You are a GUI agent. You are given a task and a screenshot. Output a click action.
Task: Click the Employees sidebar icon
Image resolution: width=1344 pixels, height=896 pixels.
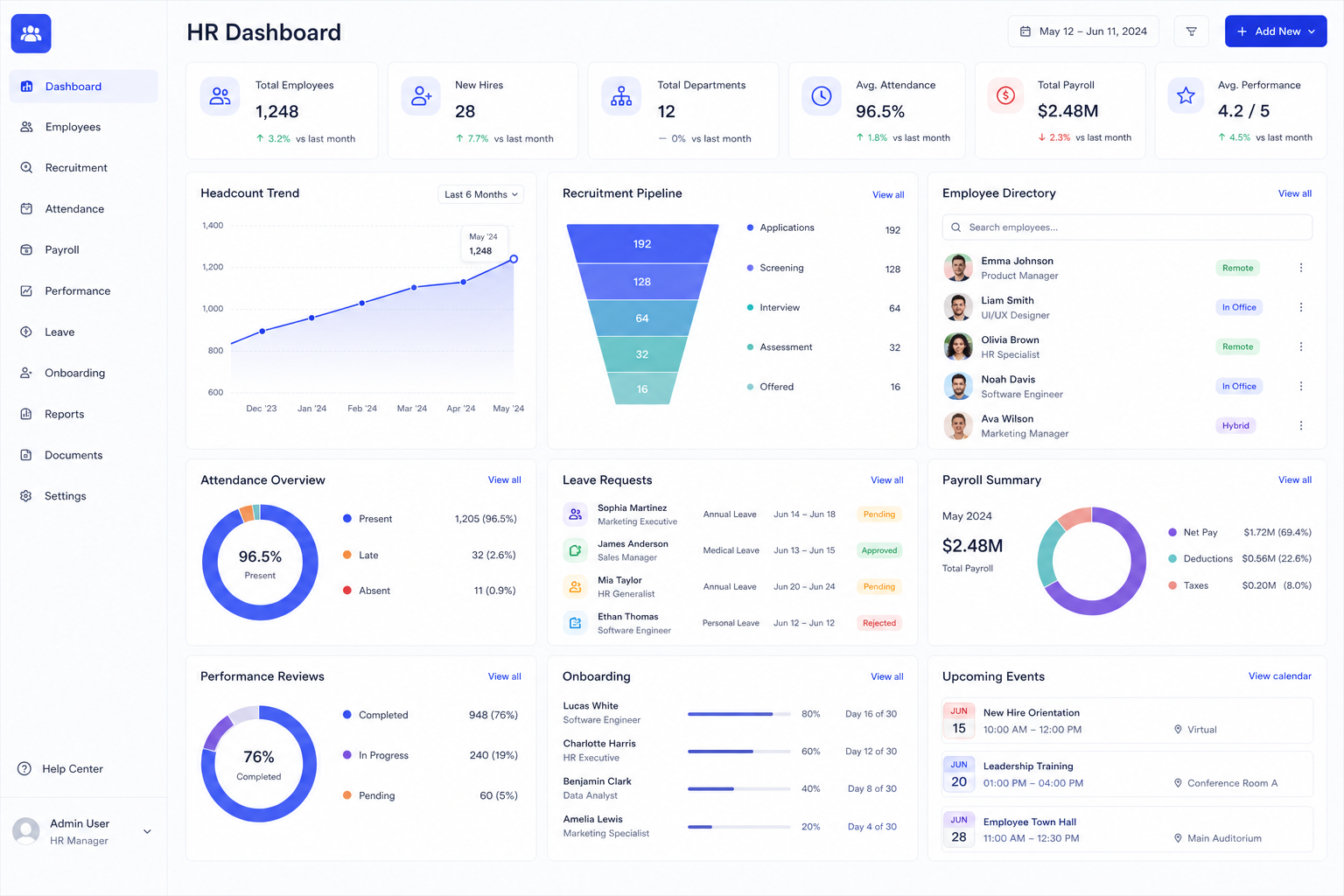coord(26,127)
